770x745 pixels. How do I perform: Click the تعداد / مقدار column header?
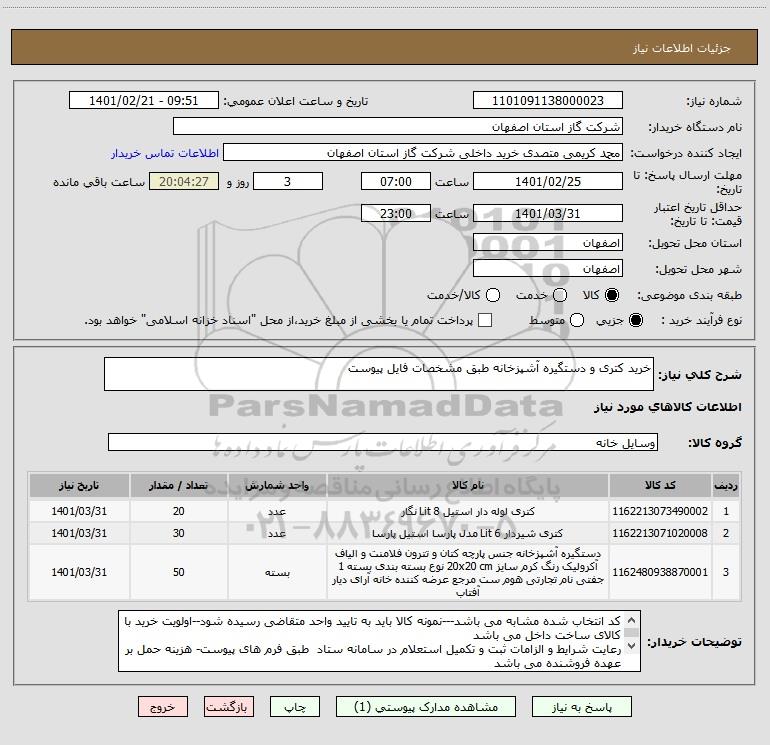pos(178,485)
